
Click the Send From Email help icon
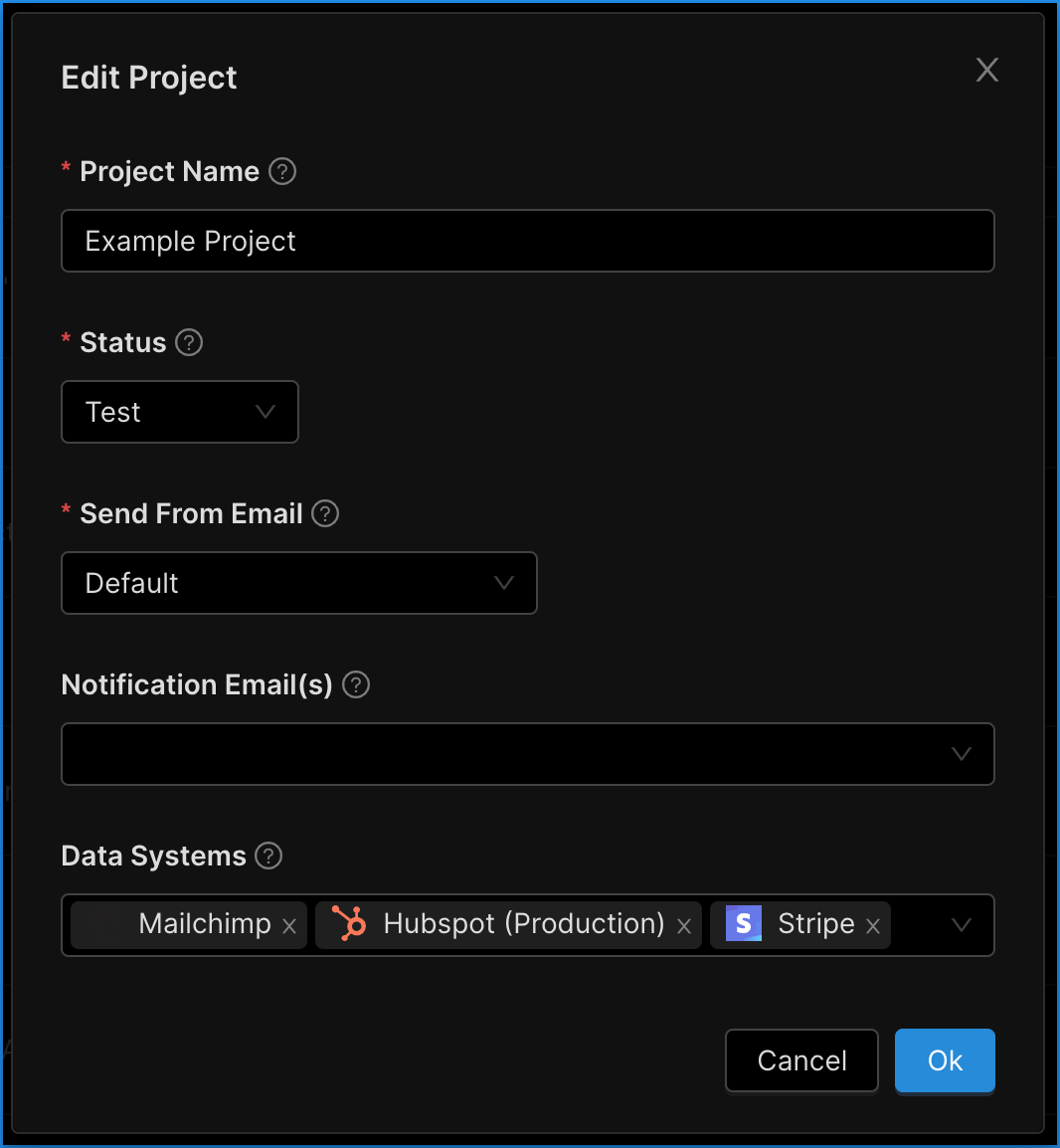point(324,513)
